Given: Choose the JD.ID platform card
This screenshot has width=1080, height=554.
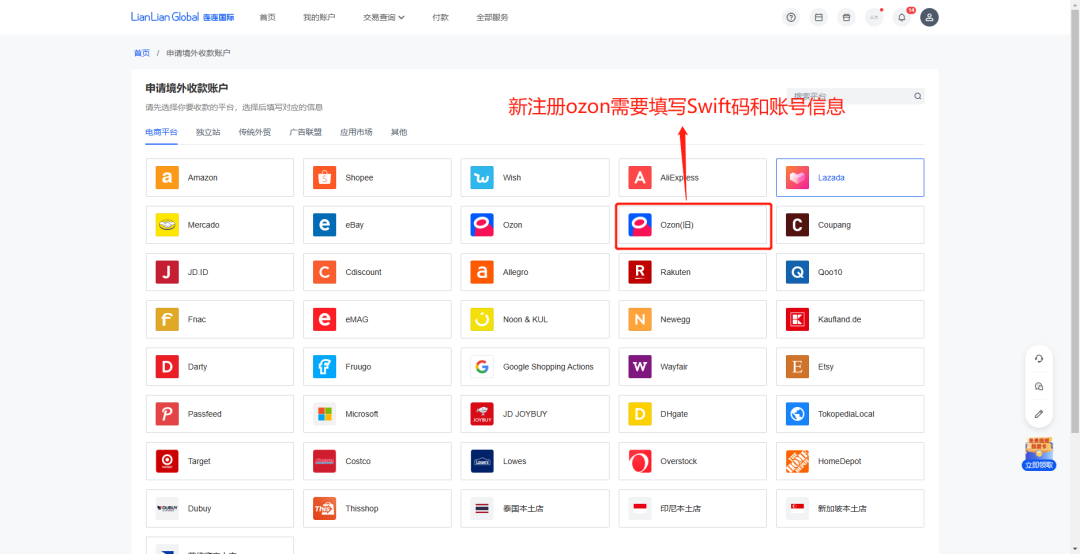Looking at the screenshot, I should click(x=220, y=272).
